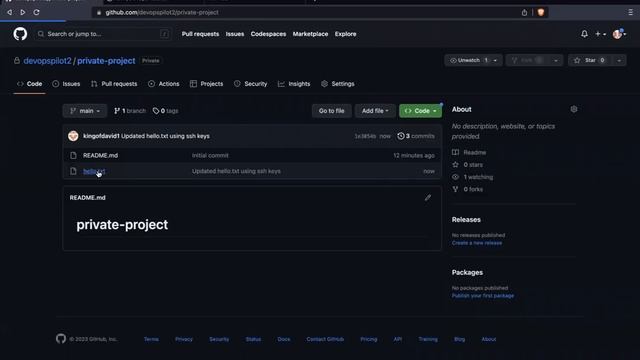640x360 pixels.
Task: Open the green Code dropdown
Action: point(420,111)
